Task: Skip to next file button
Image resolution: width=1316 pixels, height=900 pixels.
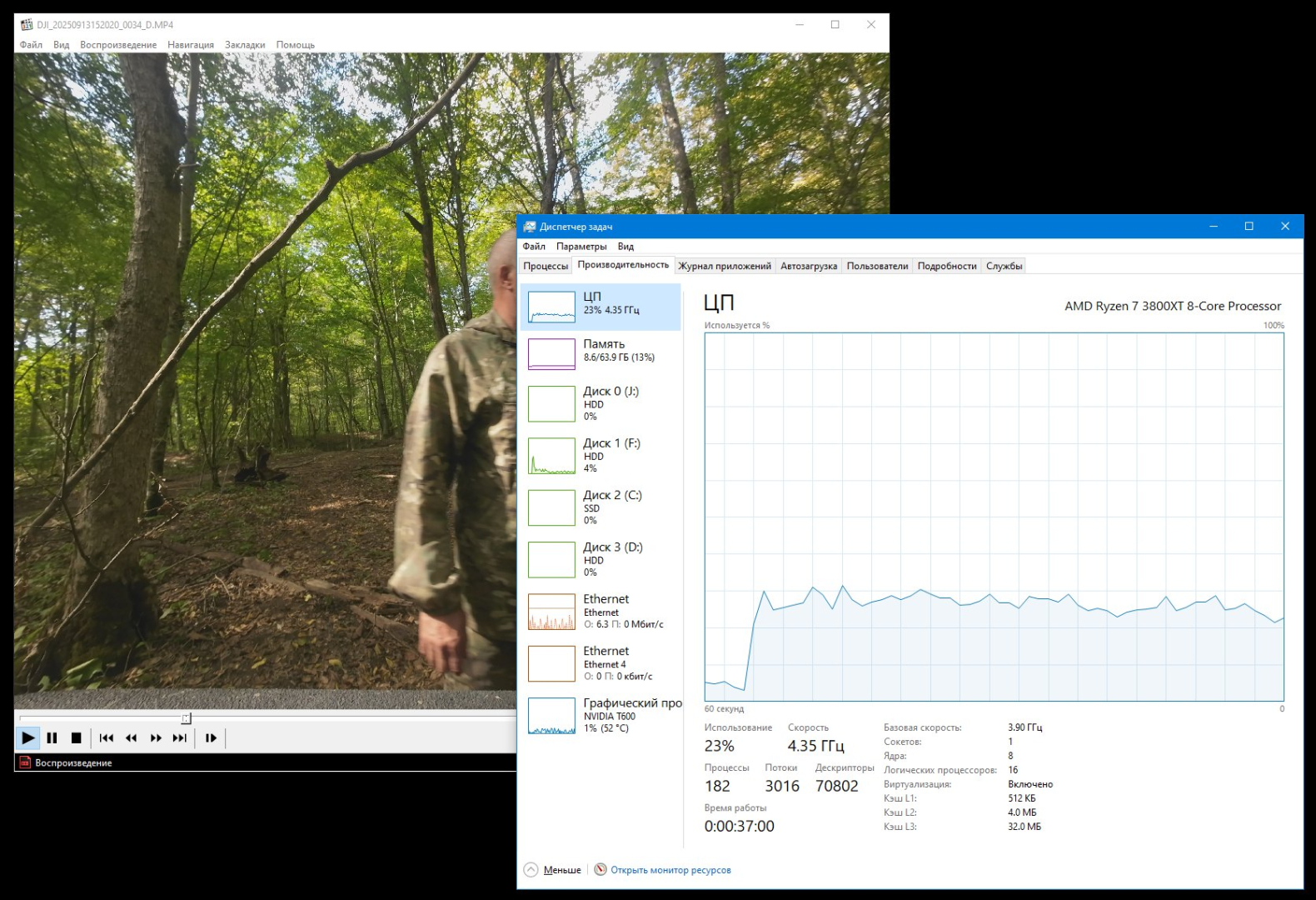Action: point(180,737)
